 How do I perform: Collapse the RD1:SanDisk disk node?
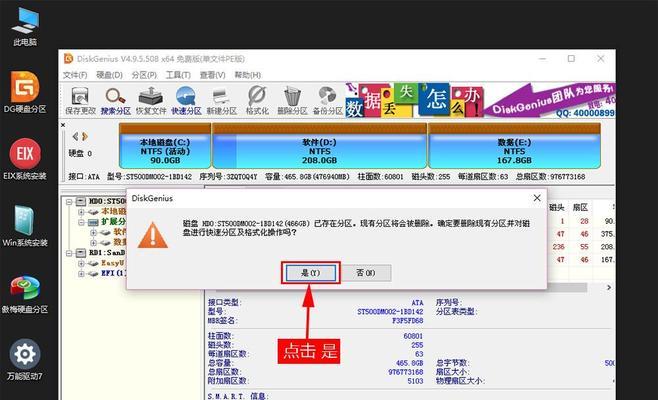[69, 253]
